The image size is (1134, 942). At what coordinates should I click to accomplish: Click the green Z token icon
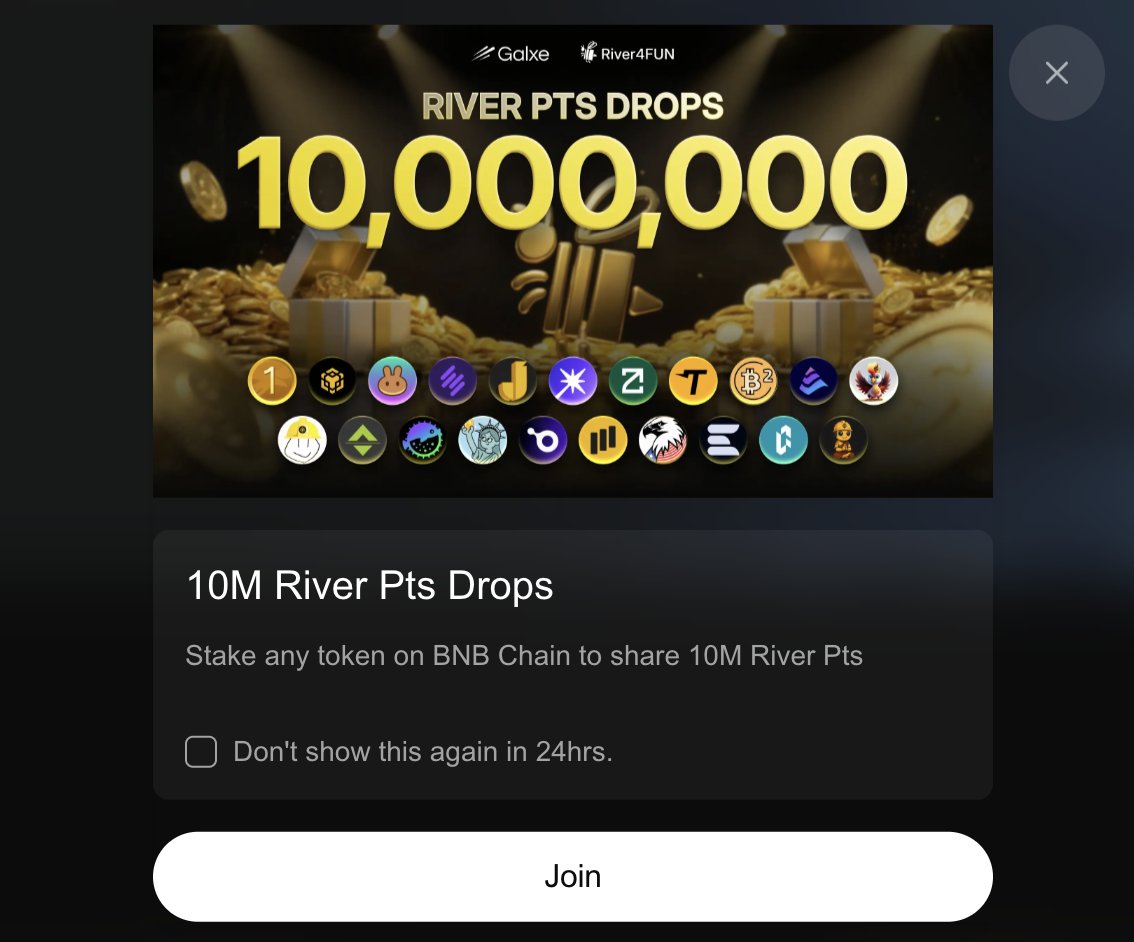633,380
